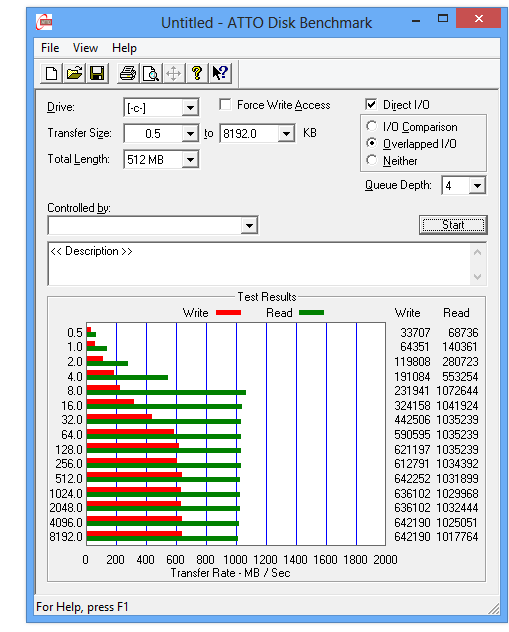Image resolution: width=509 pixels, height=632 pixels.
Task: Click the 8.0 KB green read bar
Action: point(166,392)
